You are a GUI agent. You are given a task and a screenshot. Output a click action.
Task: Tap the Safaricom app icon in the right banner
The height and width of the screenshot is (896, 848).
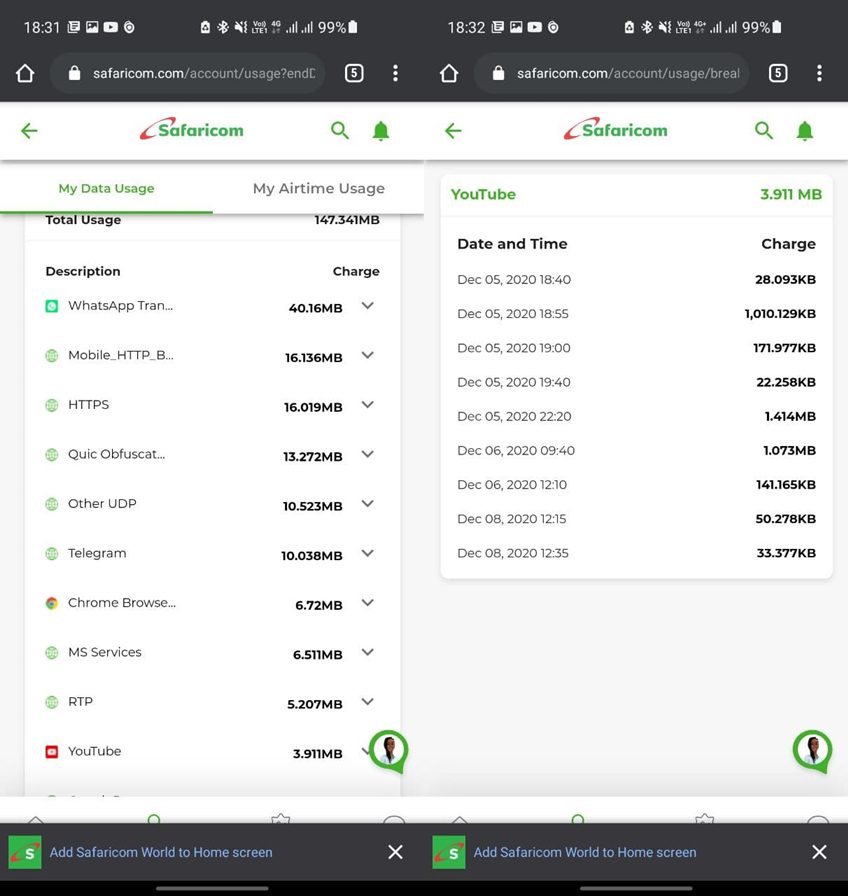pos(449,852)
